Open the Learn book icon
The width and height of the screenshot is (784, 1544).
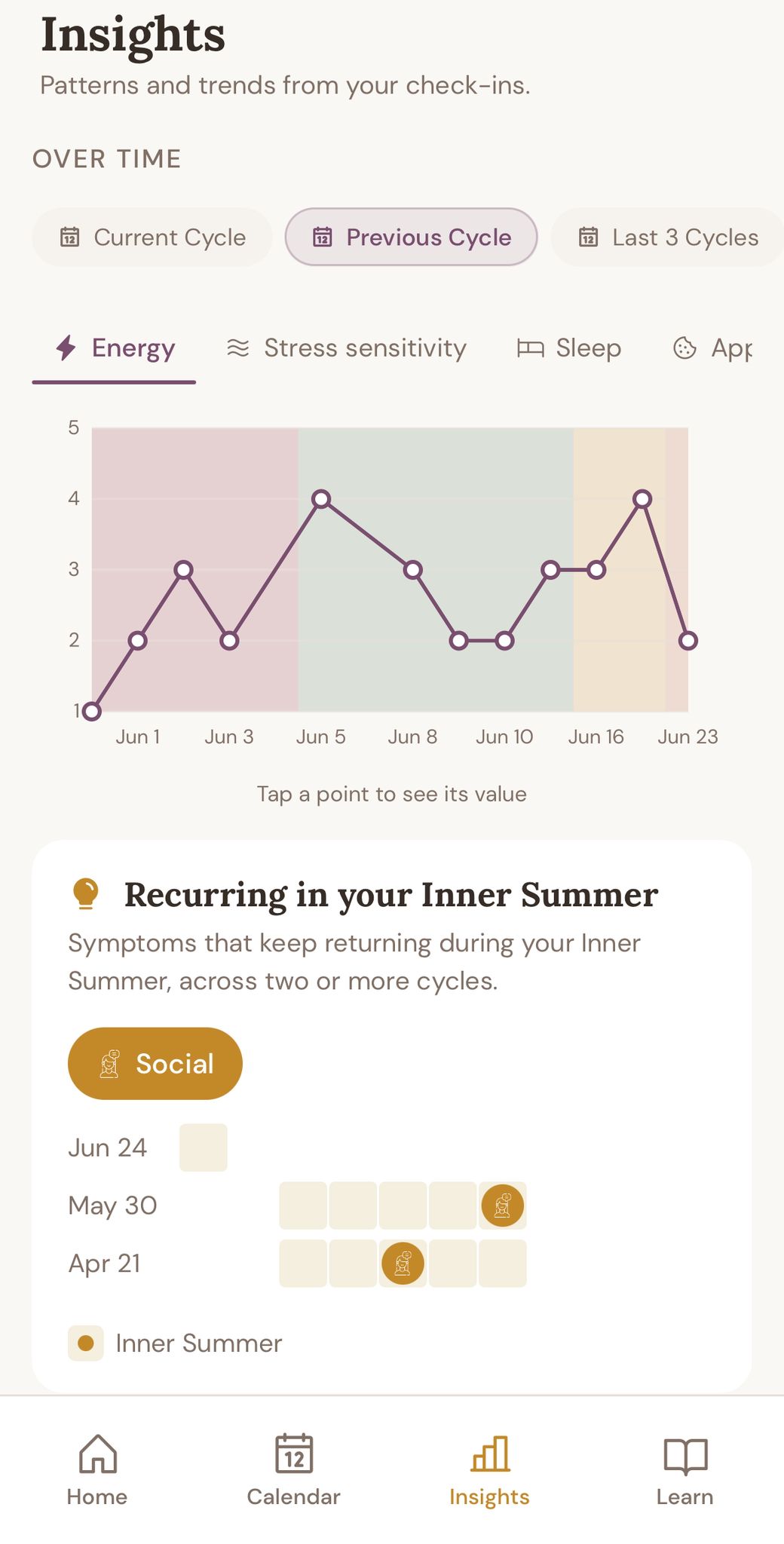coord(685,1455)
